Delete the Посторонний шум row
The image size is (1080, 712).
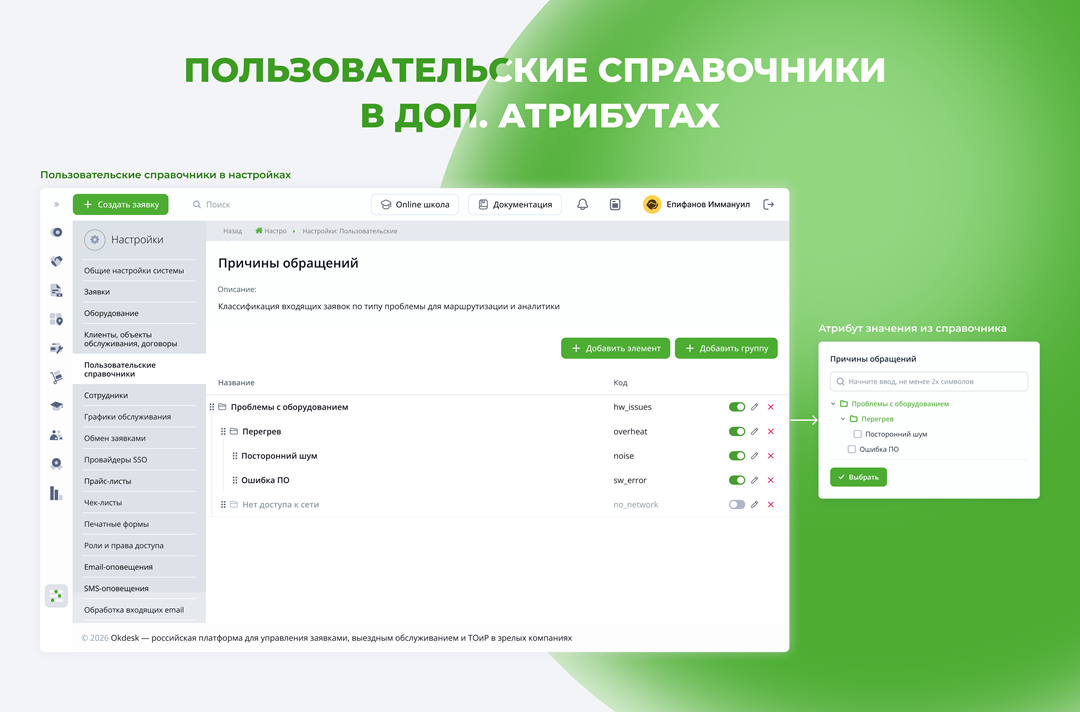(771, 456)
